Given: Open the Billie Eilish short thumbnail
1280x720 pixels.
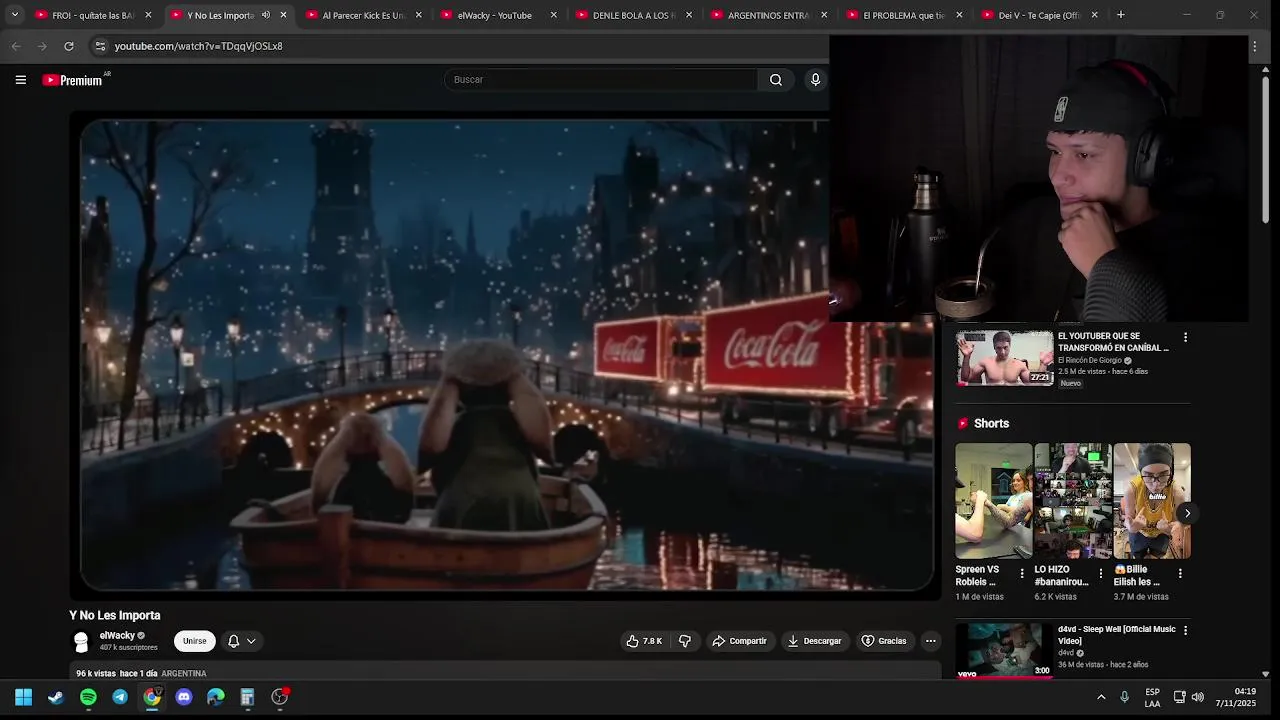Looking at the screenshot, I should [1152, 501].
